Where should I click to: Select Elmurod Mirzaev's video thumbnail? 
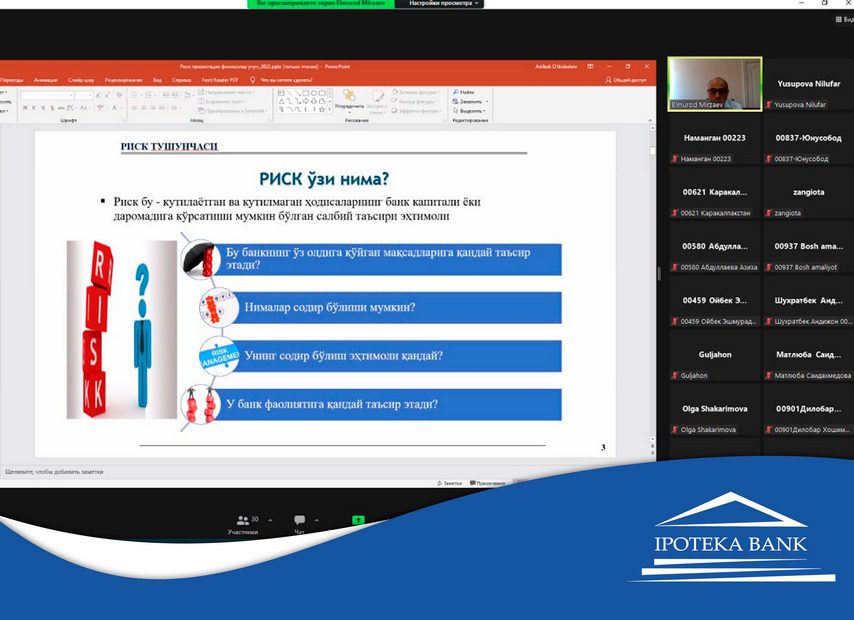(x=715, y=84)
